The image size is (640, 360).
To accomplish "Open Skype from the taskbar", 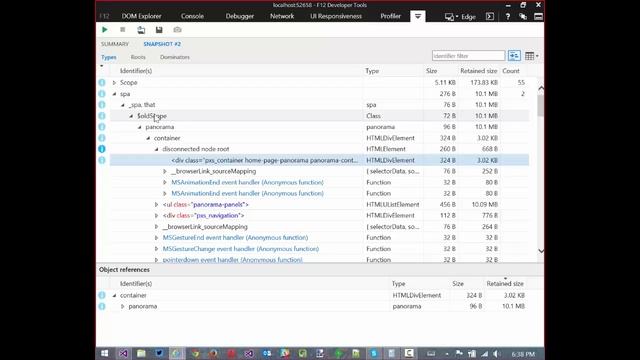I will tap(373, 353).
